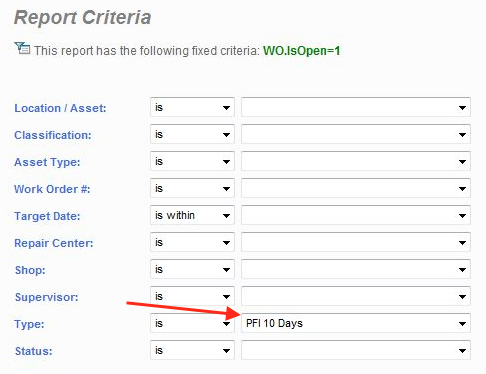Open the Classification operator dropdown
Image resolution: width=486 pixels, height=374 pixels.
(192, 135)
